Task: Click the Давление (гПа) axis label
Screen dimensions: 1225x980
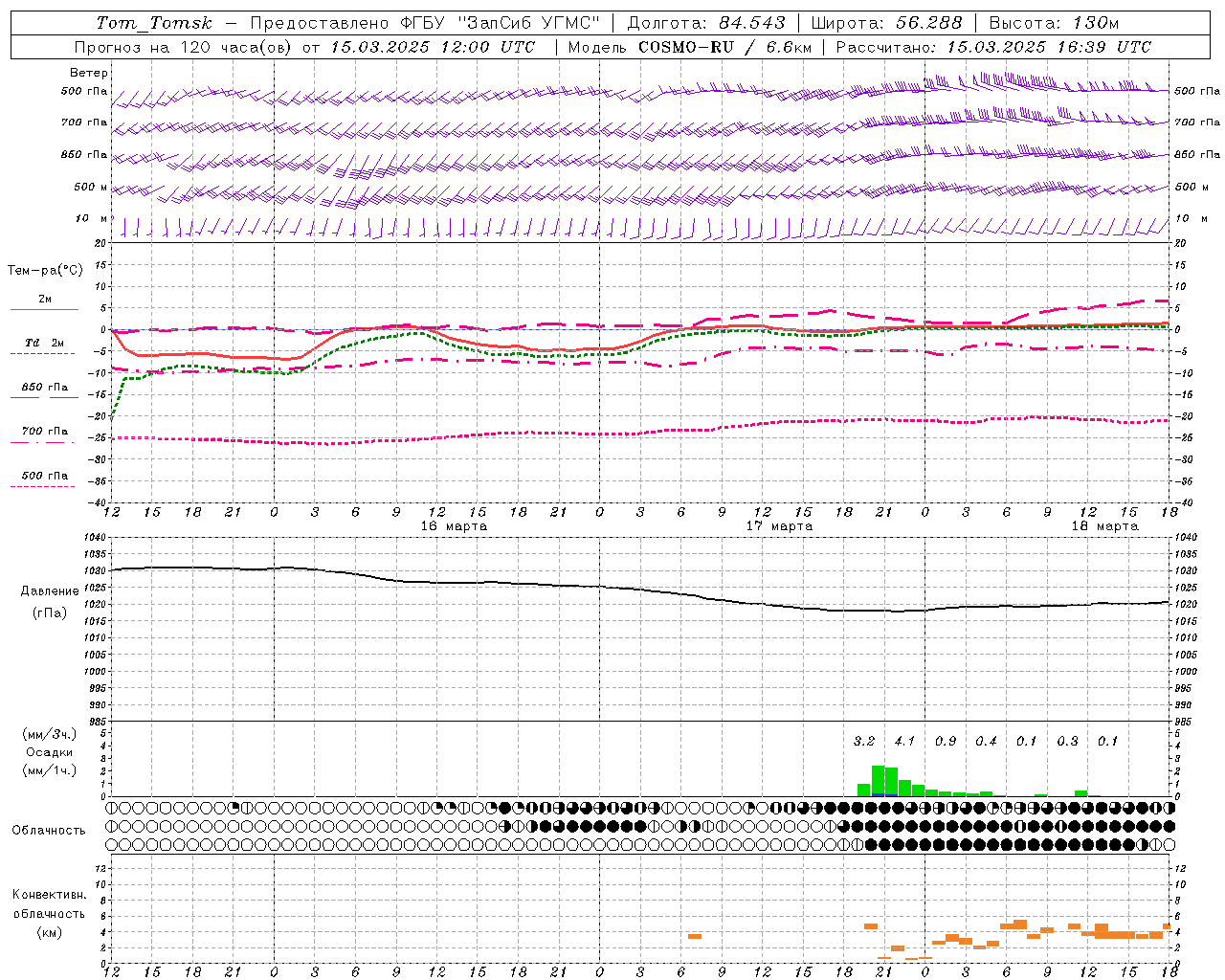Action: click(x=50, y=602)
